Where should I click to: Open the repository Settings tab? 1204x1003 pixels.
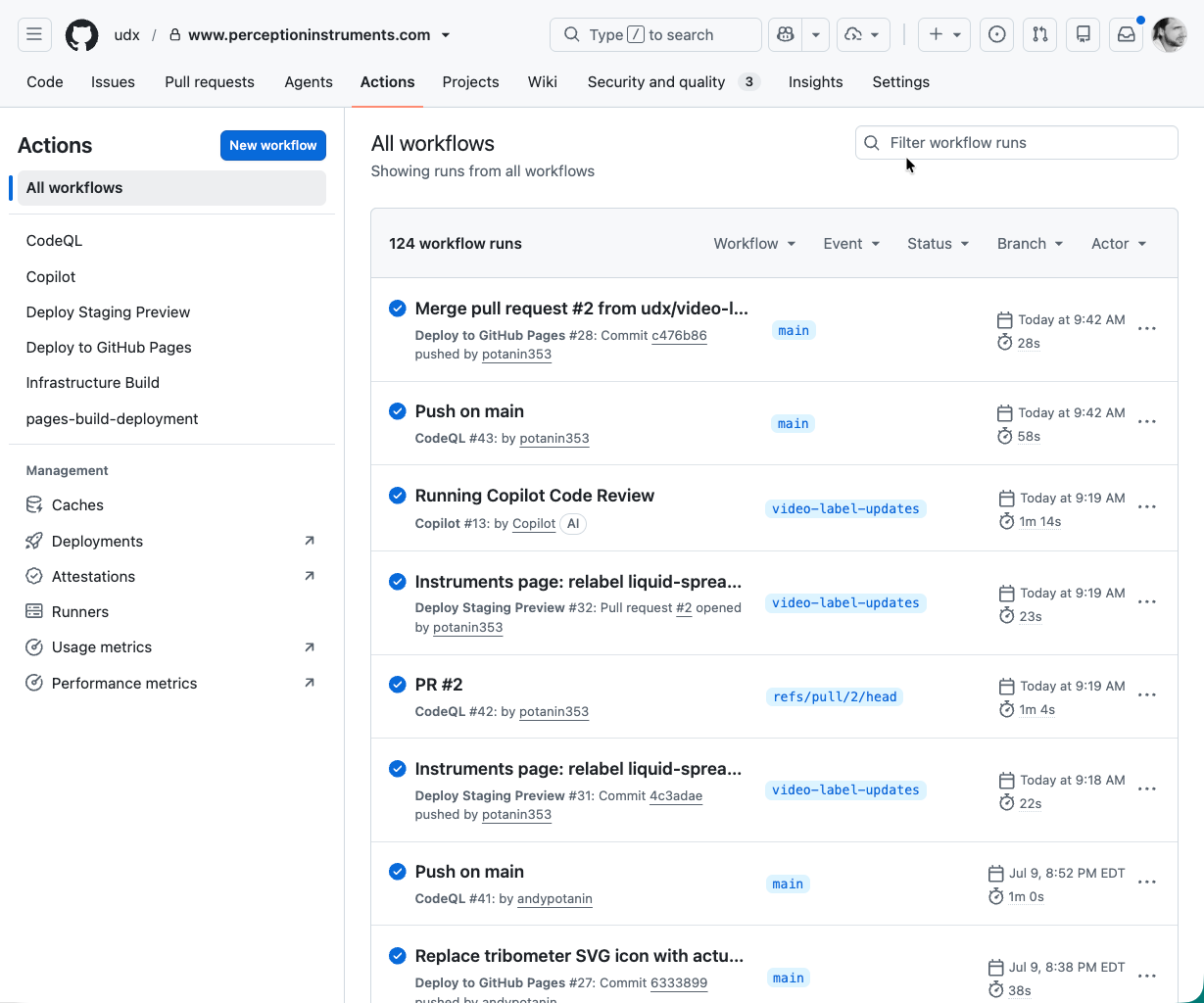pyautogui.click(x=900, y=82)
